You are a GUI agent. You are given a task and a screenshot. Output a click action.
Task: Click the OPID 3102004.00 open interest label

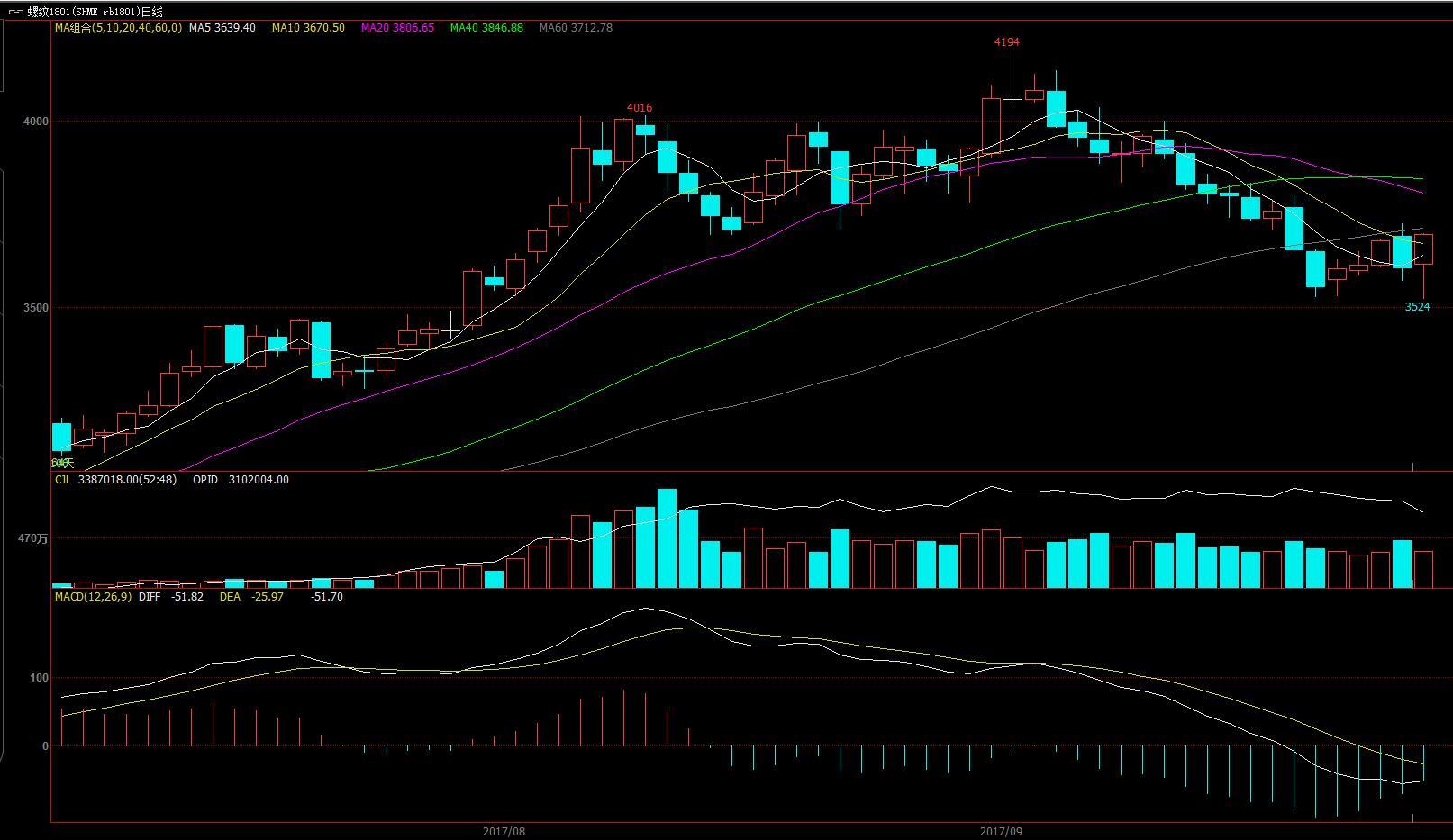point(241,480)
